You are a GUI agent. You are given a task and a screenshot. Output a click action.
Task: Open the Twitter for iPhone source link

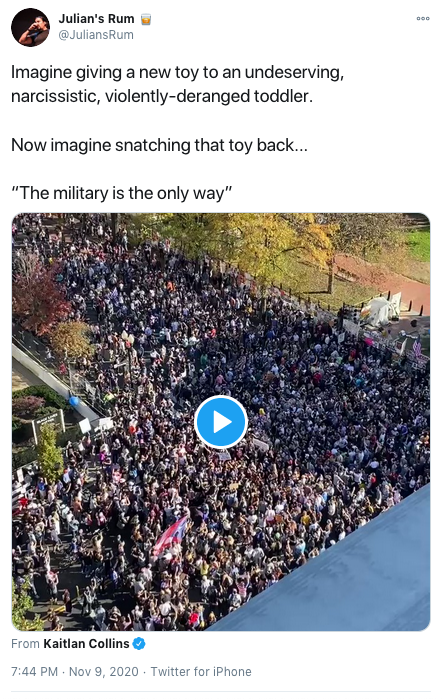point(201,671)
